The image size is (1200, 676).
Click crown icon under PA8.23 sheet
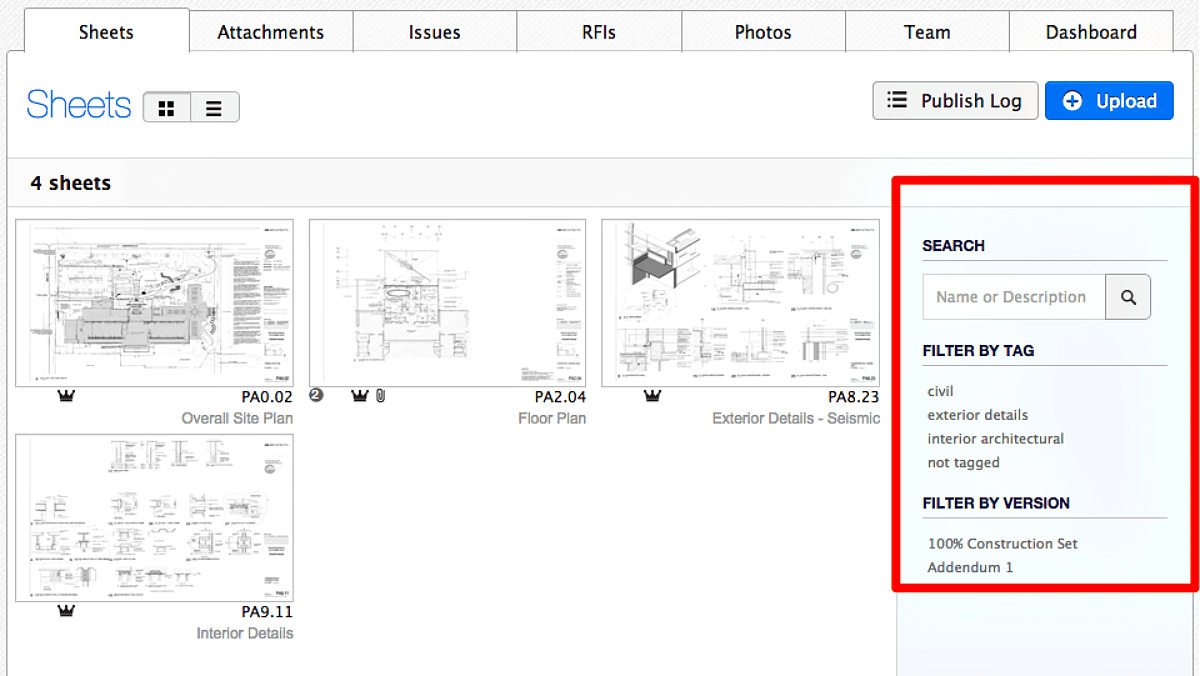point(652,397)
